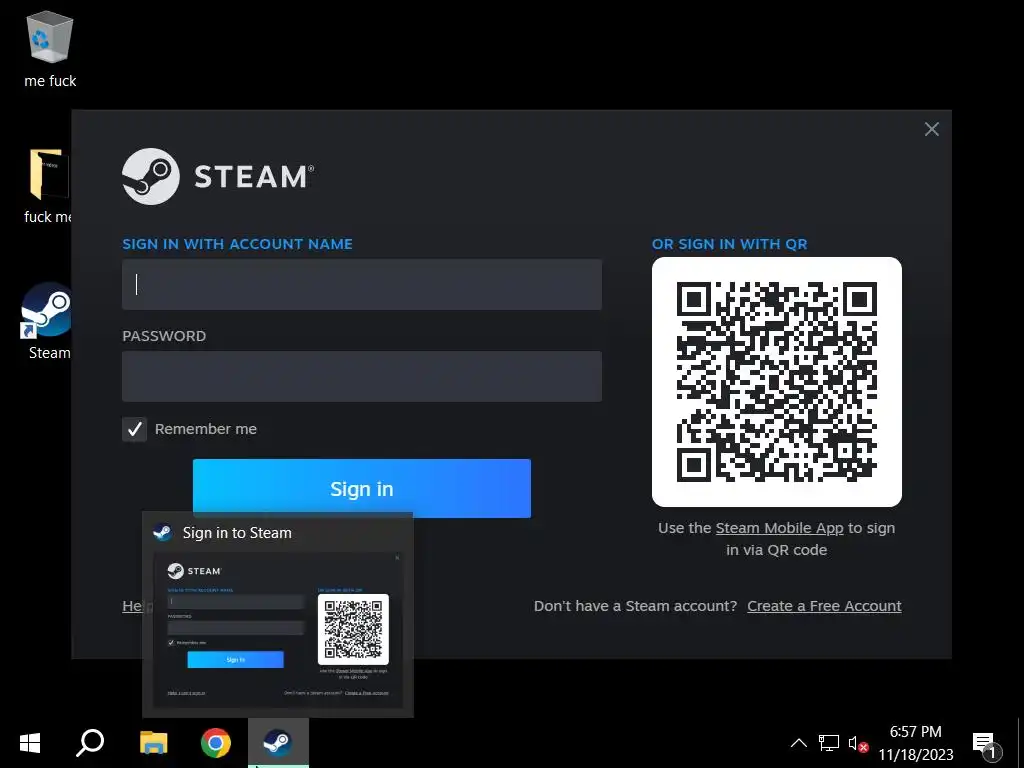Image resolution: width=1024 pixels, height=768 pixels.
Task: Click the muted volume tray icon
Action: point(857,743)
